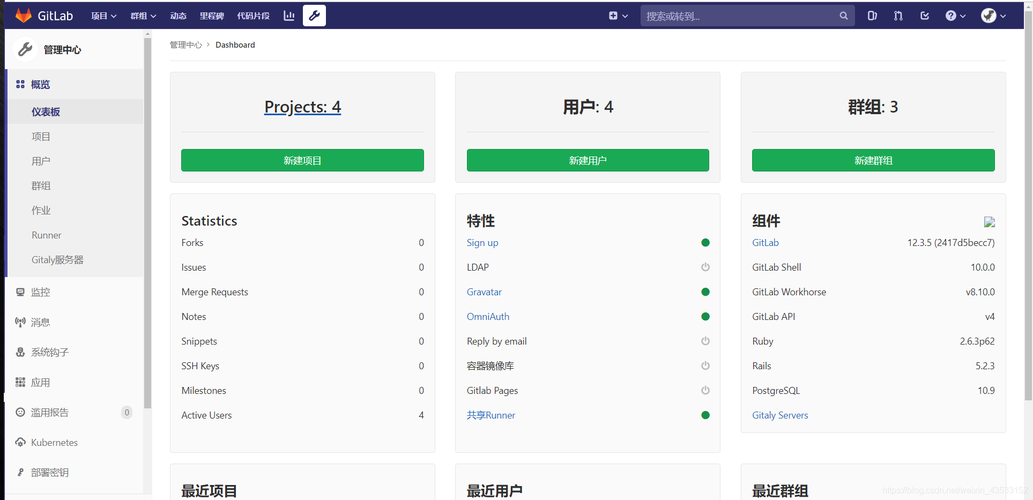The width and height of the screenshot is (1033, 500).
Task: Click the 容器镜像库 power-off status icon
Action: tap(706, 366)
